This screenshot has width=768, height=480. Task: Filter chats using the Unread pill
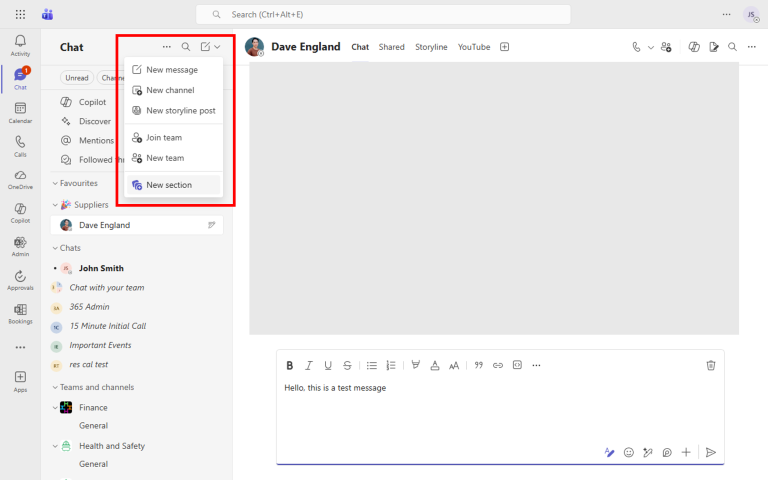click(76, 77)
